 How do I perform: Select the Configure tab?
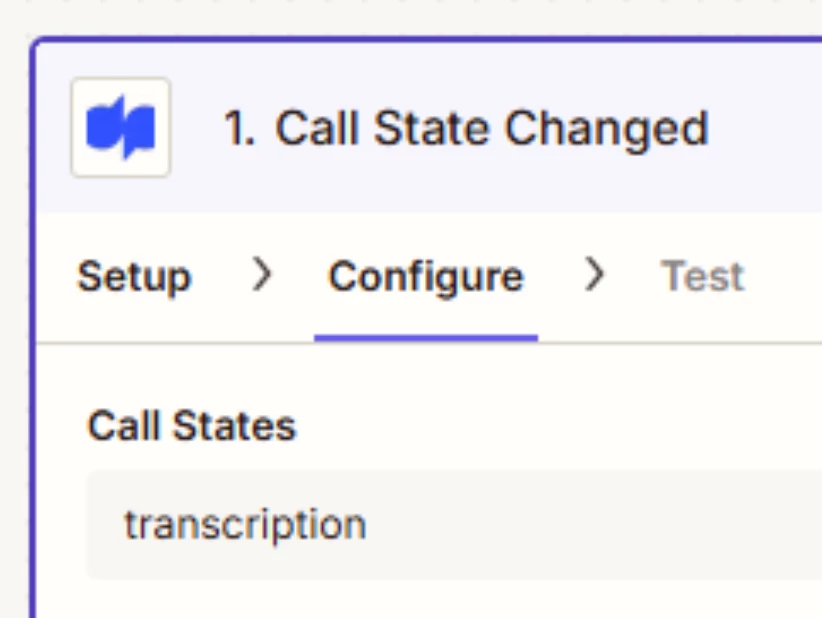point(426,276)
